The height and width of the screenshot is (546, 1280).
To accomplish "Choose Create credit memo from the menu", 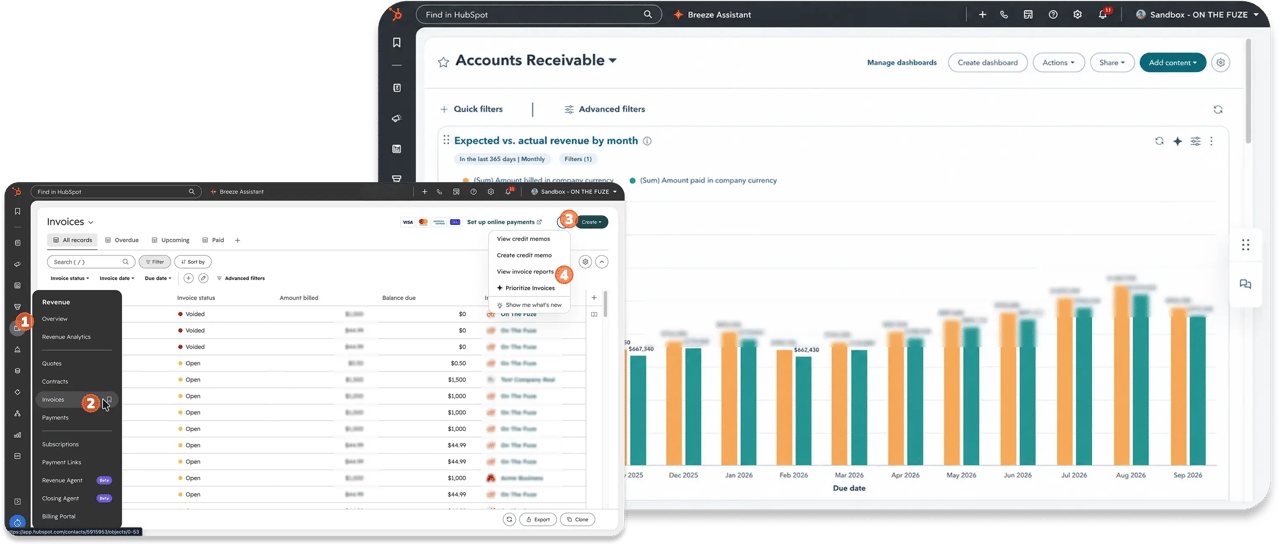I will coord(524,255).
